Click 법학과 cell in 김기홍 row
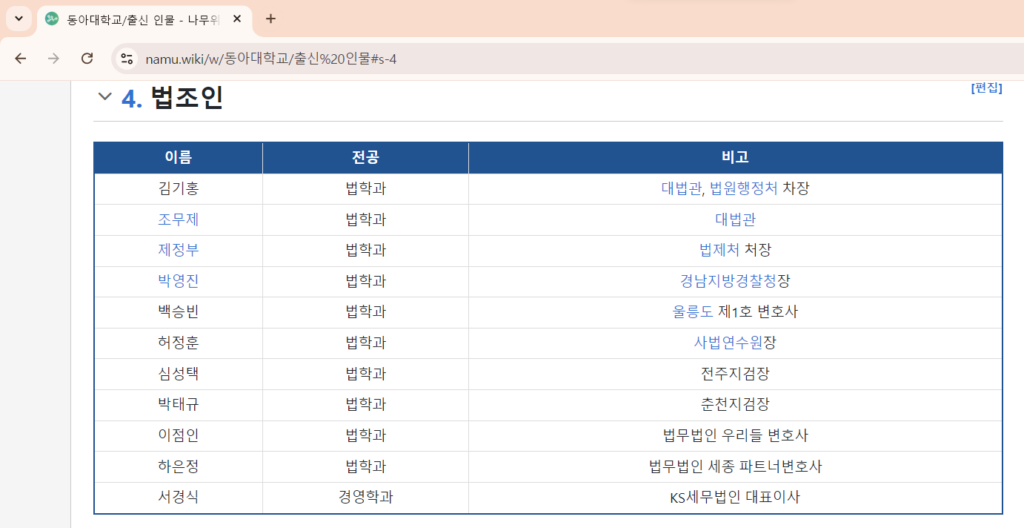 [x=366, y=189]
